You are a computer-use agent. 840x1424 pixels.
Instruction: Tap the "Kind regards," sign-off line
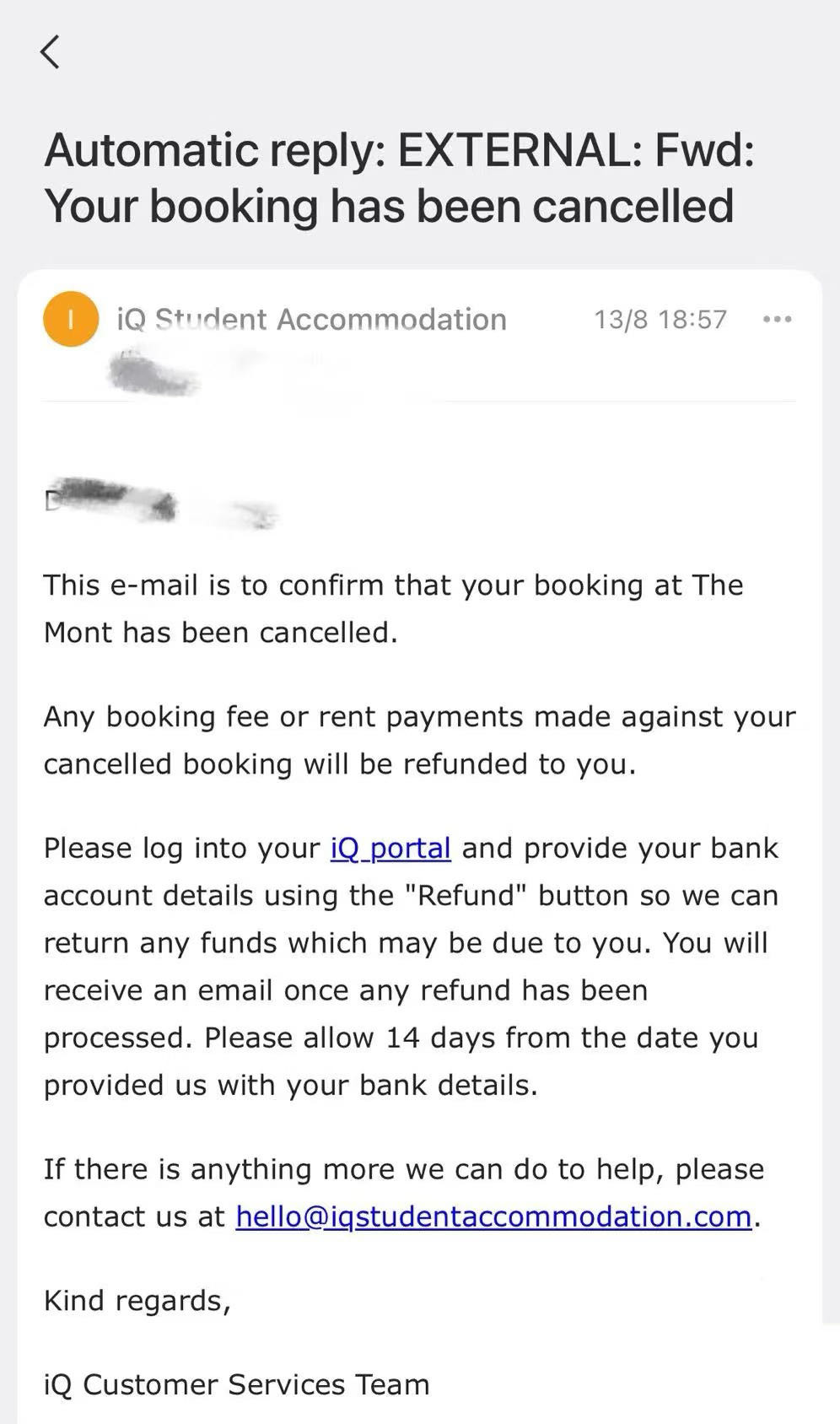pyautogui.click(x=137, y=1301)
